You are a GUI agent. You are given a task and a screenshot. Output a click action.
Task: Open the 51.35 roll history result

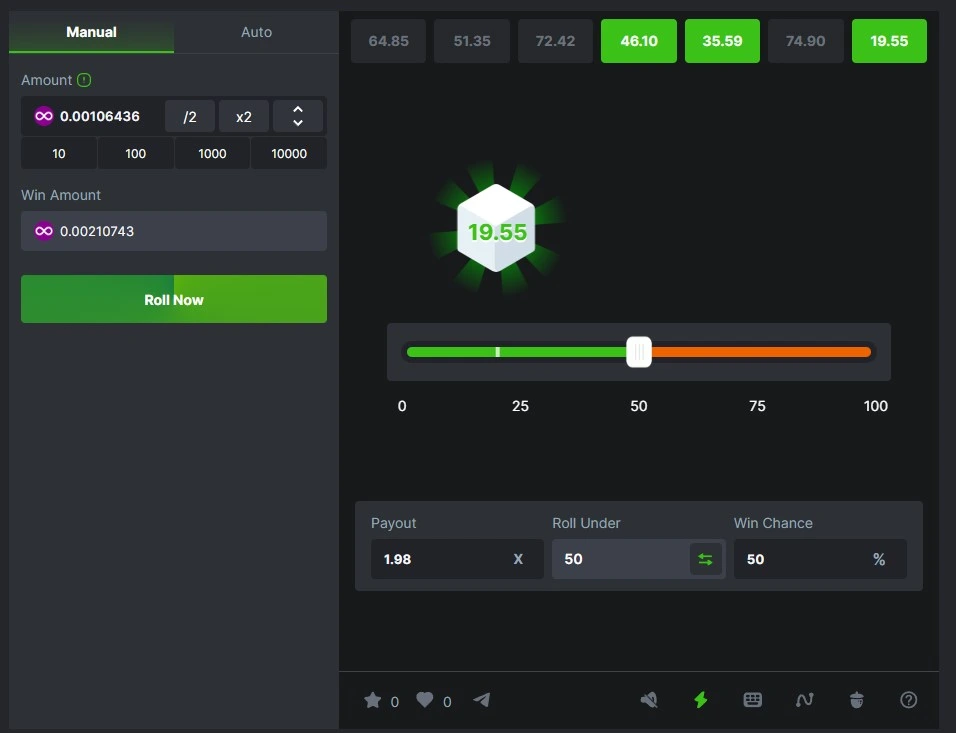[x=472, y=41]
